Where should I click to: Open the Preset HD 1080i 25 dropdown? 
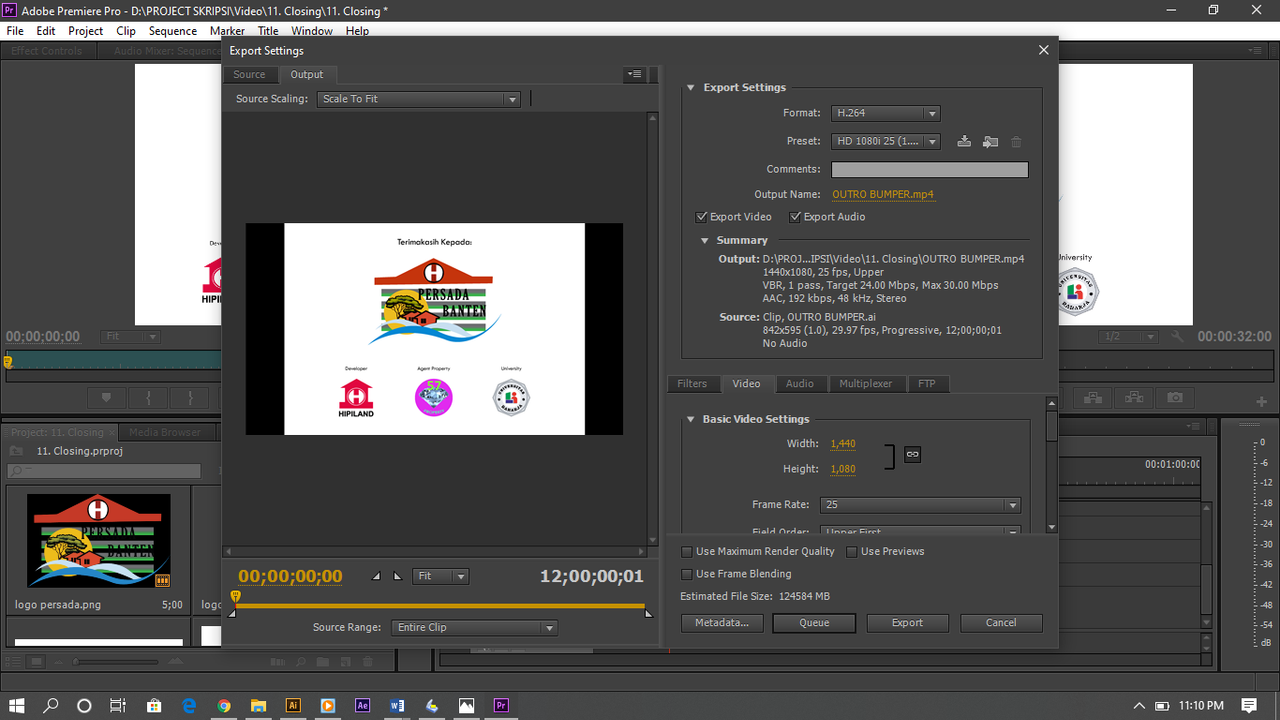tap(886, 142)
